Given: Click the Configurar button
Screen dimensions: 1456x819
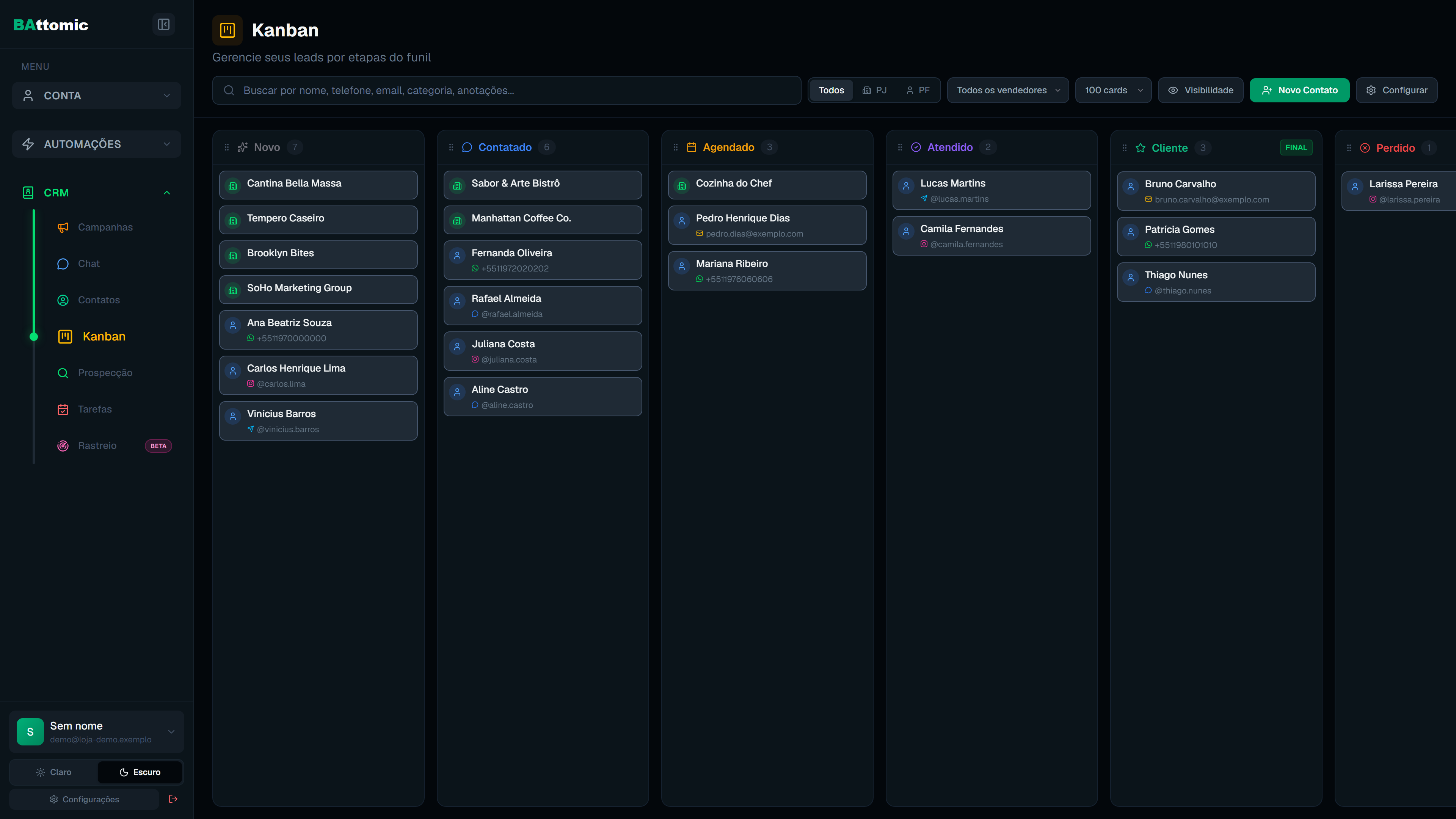Looking at the screenshot, I should coord(1396,91).
